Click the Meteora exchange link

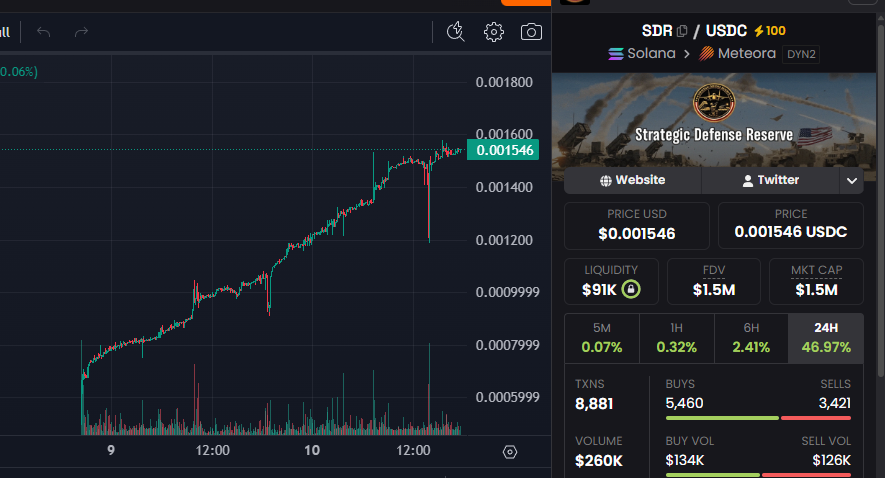(746, 54)
